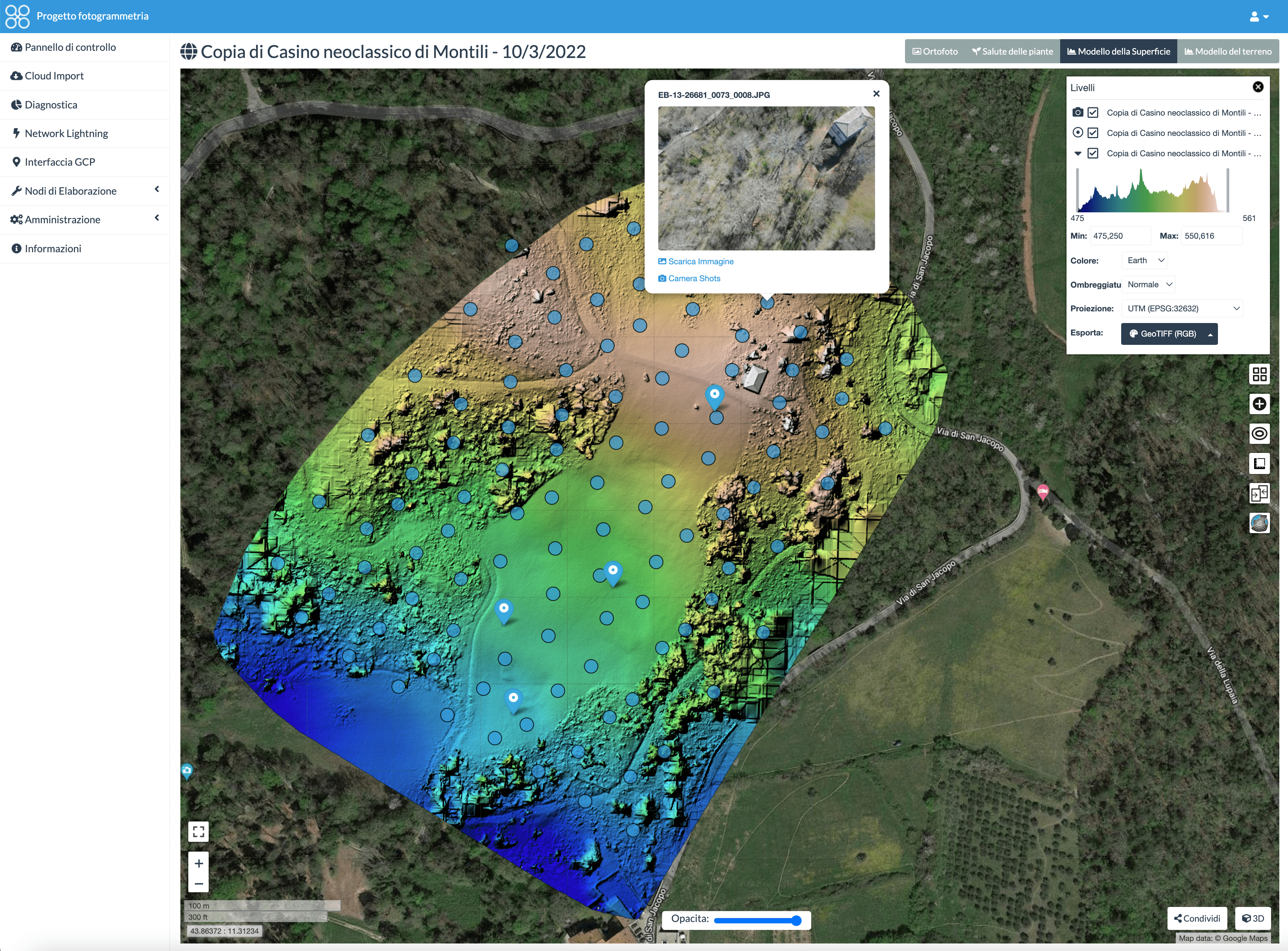Expand Nodi di Elaborazione submenu
The image size is (1288, 951).
pyautogui.click(x=85, y=191)
